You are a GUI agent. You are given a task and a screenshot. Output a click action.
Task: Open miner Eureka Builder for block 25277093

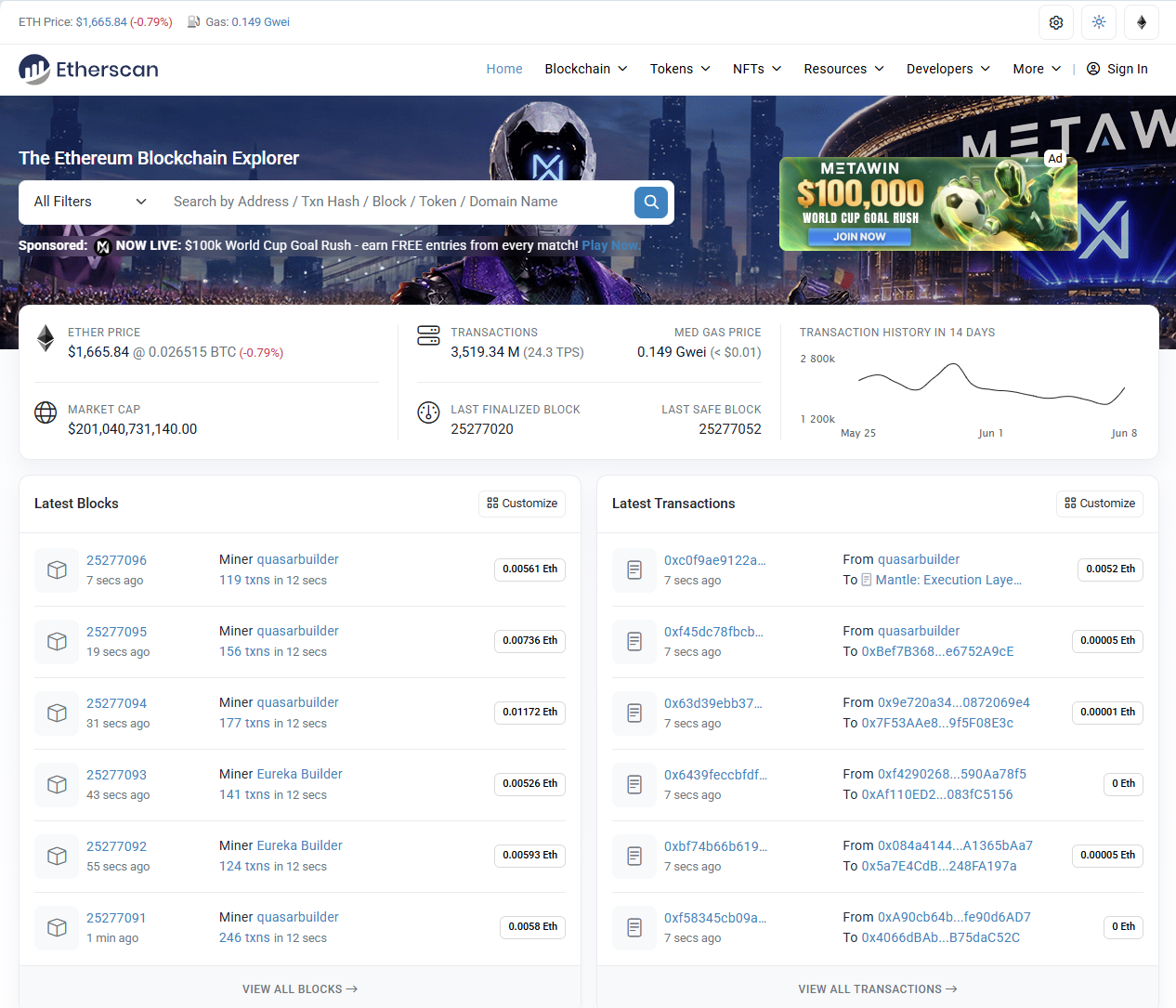[x=299, y=774]
